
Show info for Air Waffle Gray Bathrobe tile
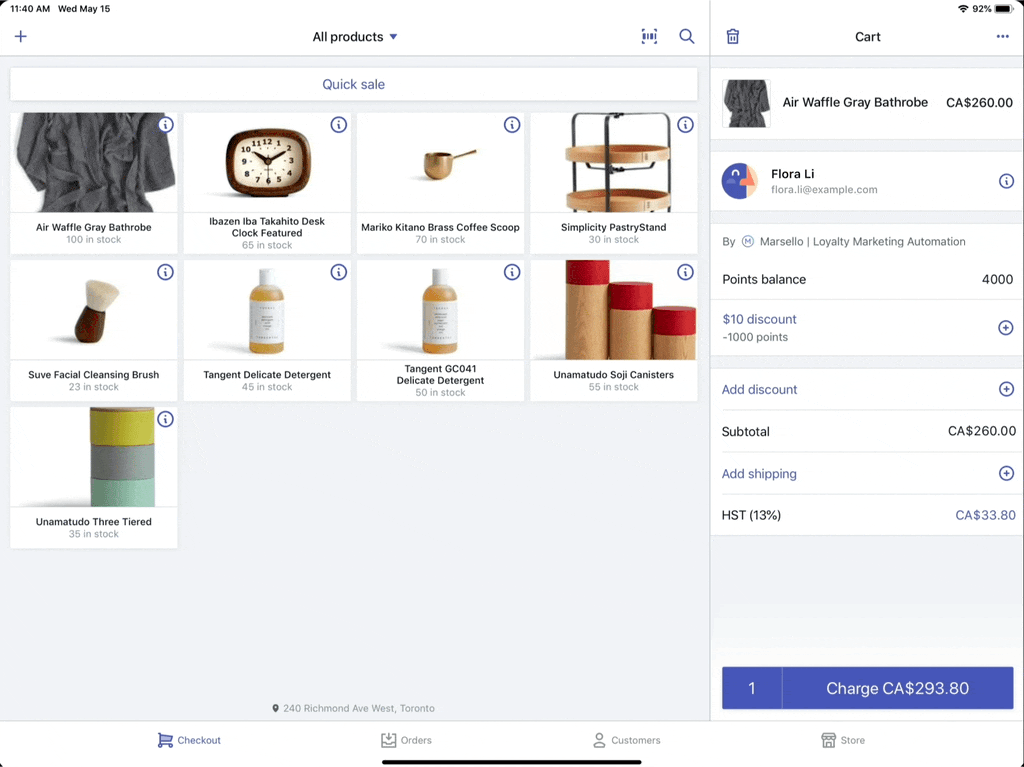pos(166,124)
